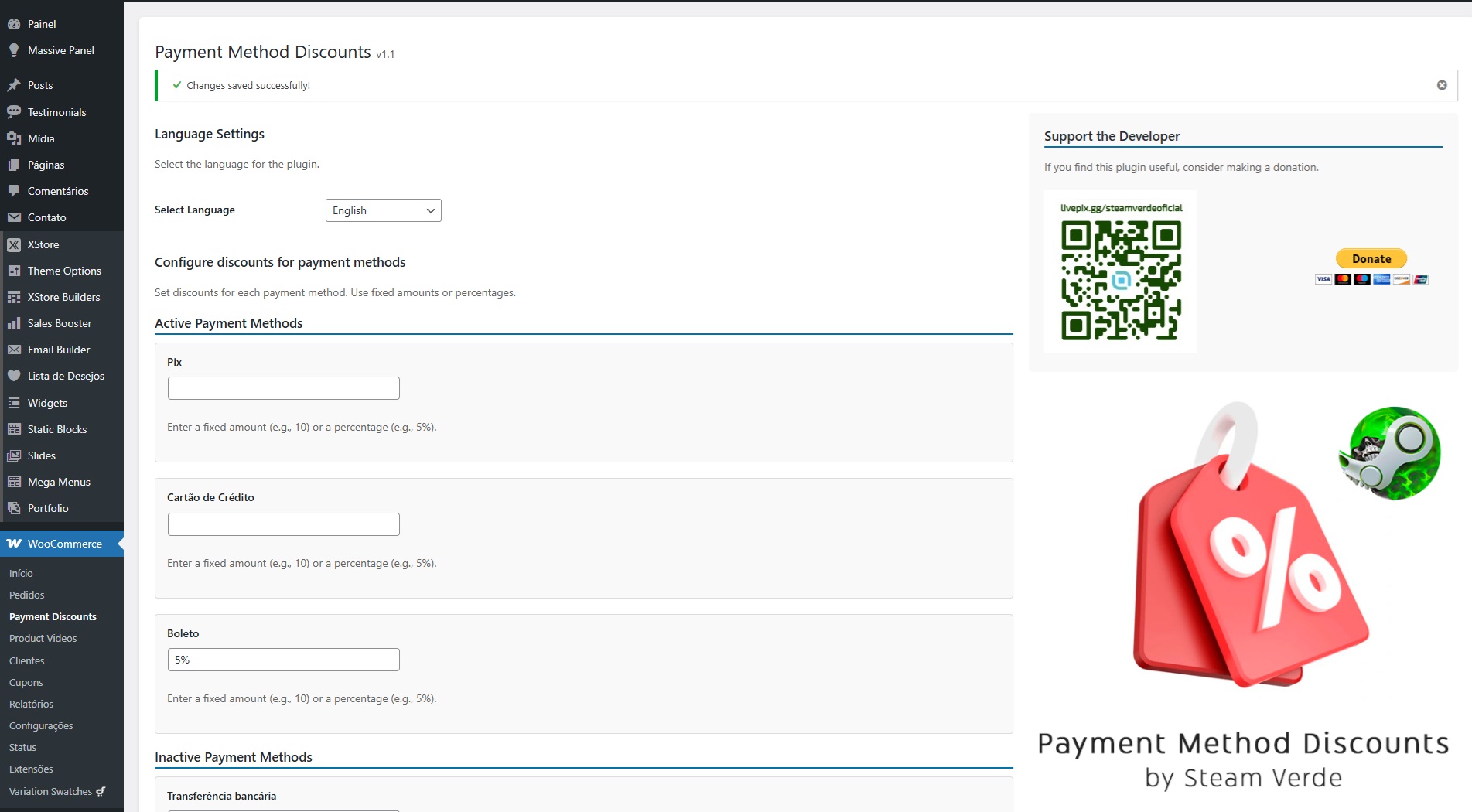The width and height of the screenshot is (1472, 812).
Task: Open Sales Booster menu item
Action: pyautogui.click(x=60, y=323)
